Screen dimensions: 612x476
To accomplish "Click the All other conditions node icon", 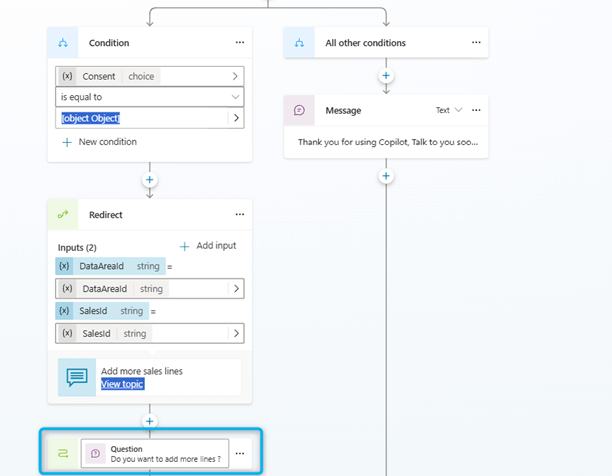I will coord(299,43).
